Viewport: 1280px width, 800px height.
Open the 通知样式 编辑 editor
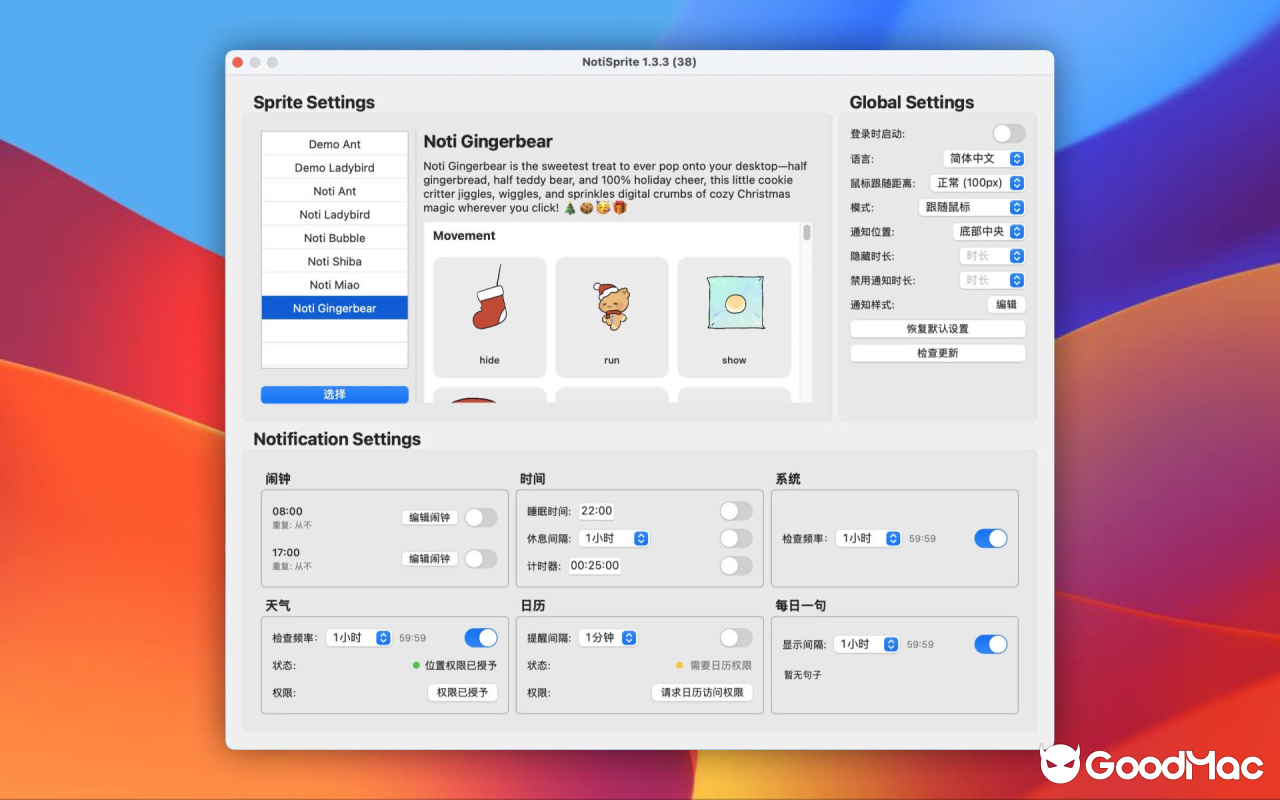click(x=1006, y=304)
